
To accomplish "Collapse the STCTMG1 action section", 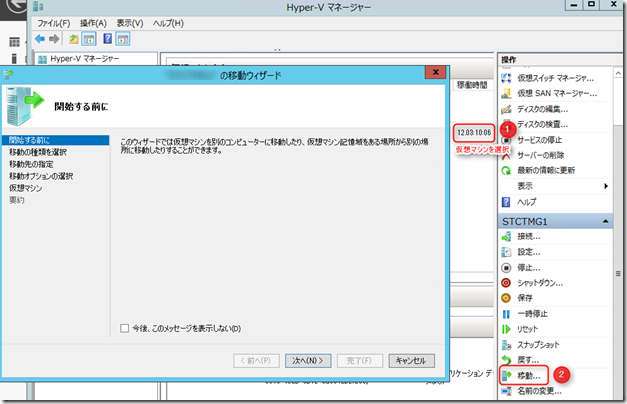I will 605,221.
